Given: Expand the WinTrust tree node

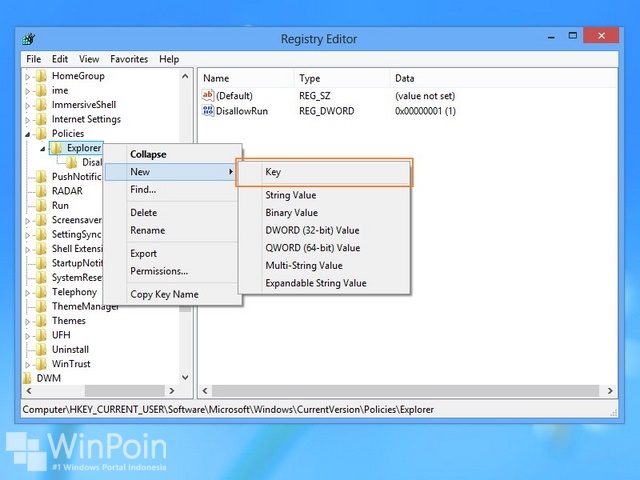Looking at the screenshot, I should coord(27,364).
